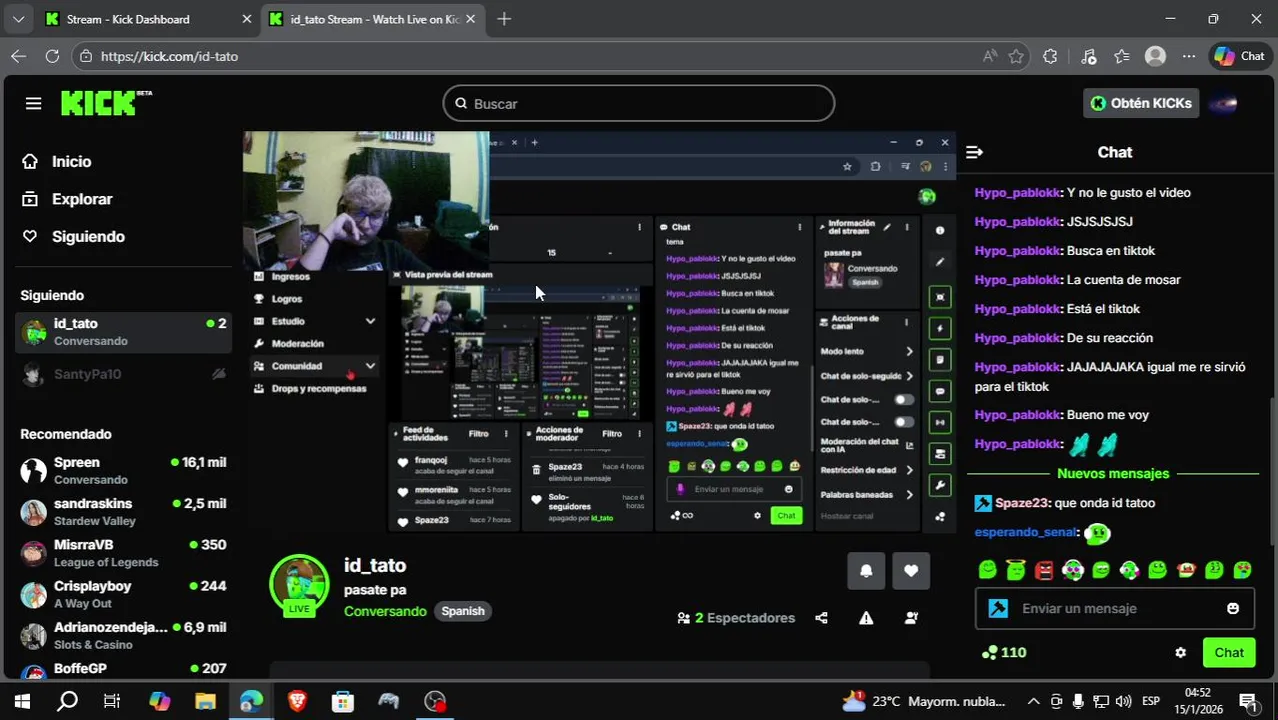The image size is (1278, 720).
Task: Open Explorar in sidebar
Action: click(67, 199)
